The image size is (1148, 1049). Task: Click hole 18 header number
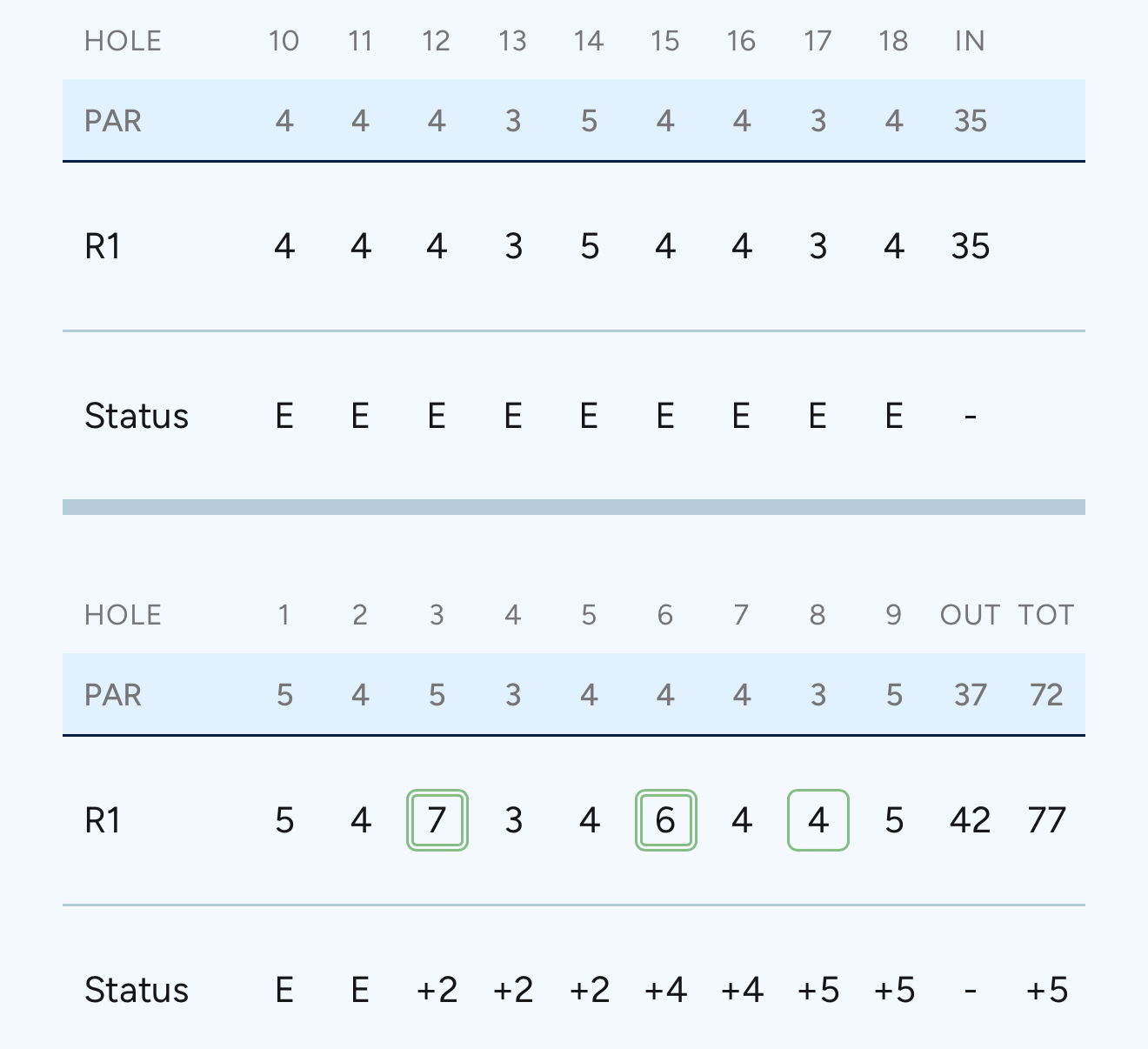coord(894,41)
